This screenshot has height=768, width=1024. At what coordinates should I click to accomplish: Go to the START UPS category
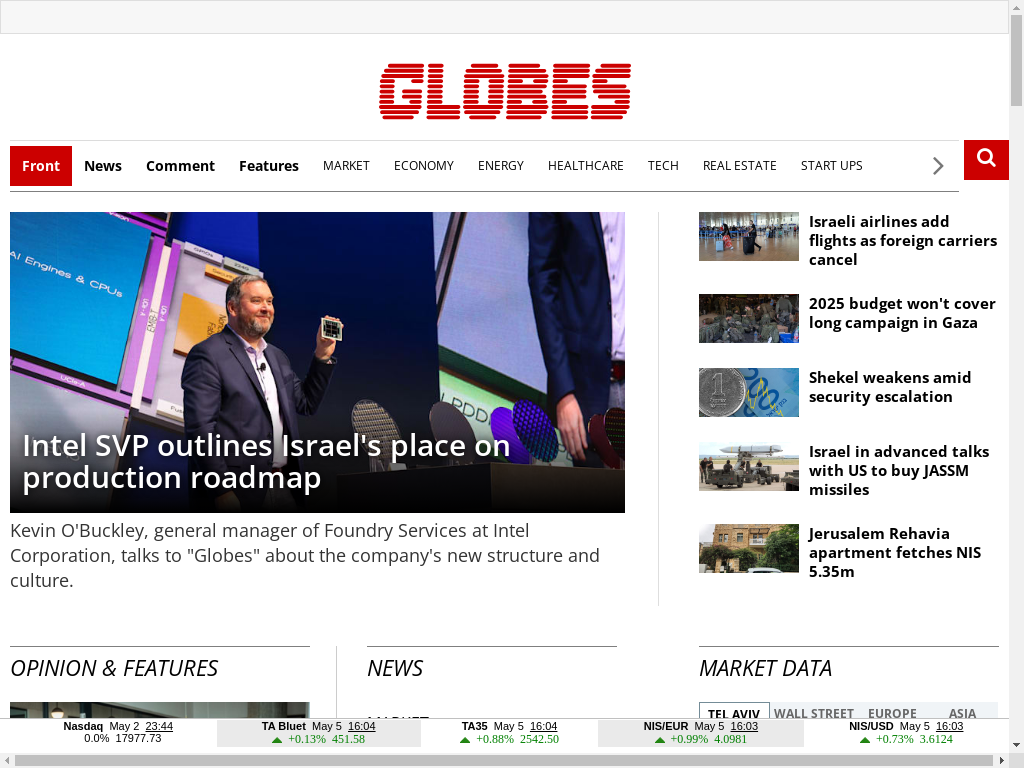point(831,166)
